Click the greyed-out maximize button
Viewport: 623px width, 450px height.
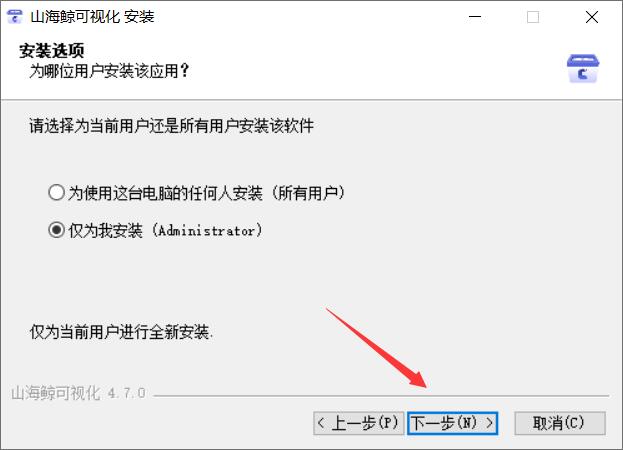tap(533, 17)
